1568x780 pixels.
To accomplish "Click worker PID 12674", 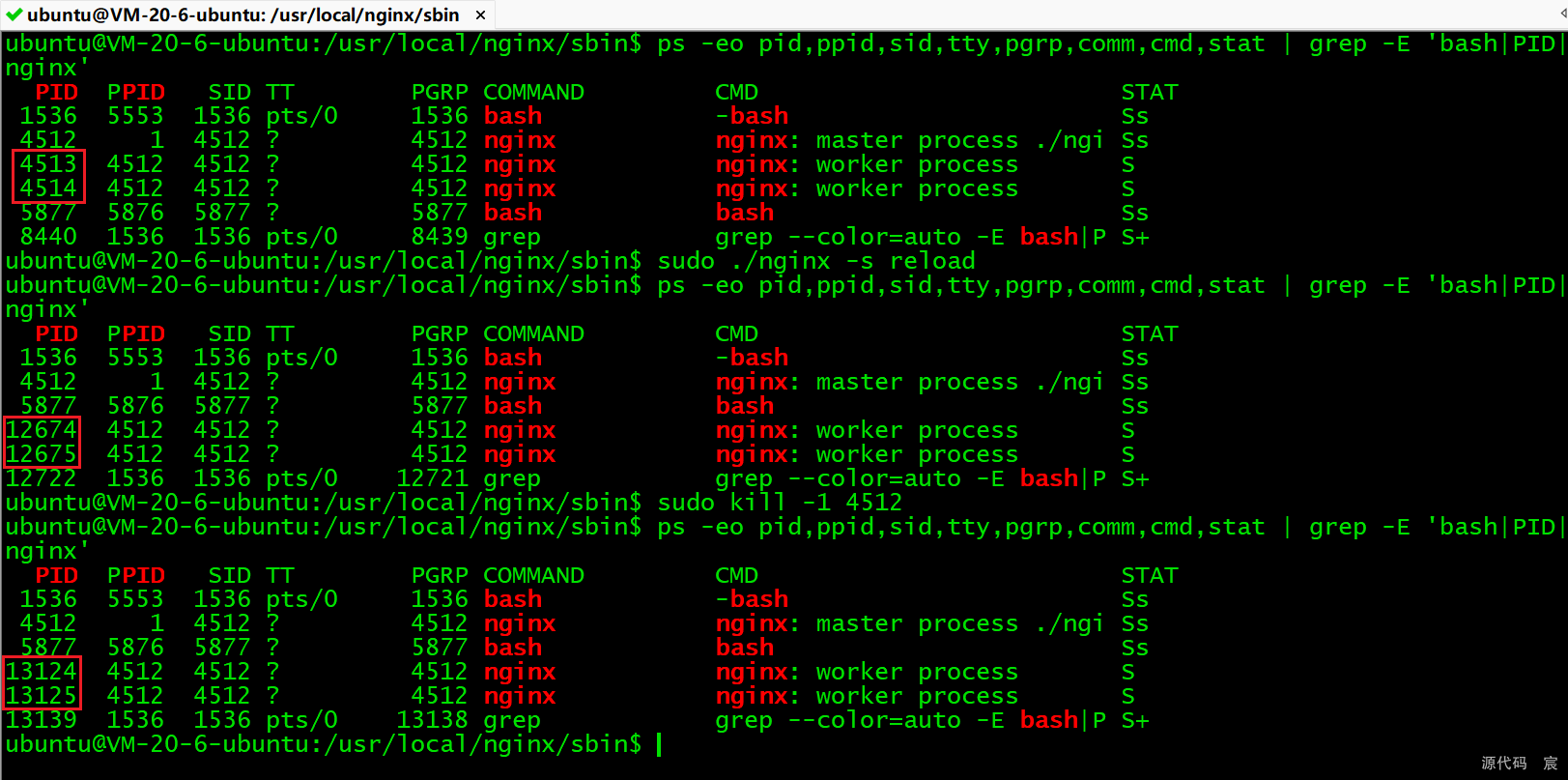I will [42, 430].
